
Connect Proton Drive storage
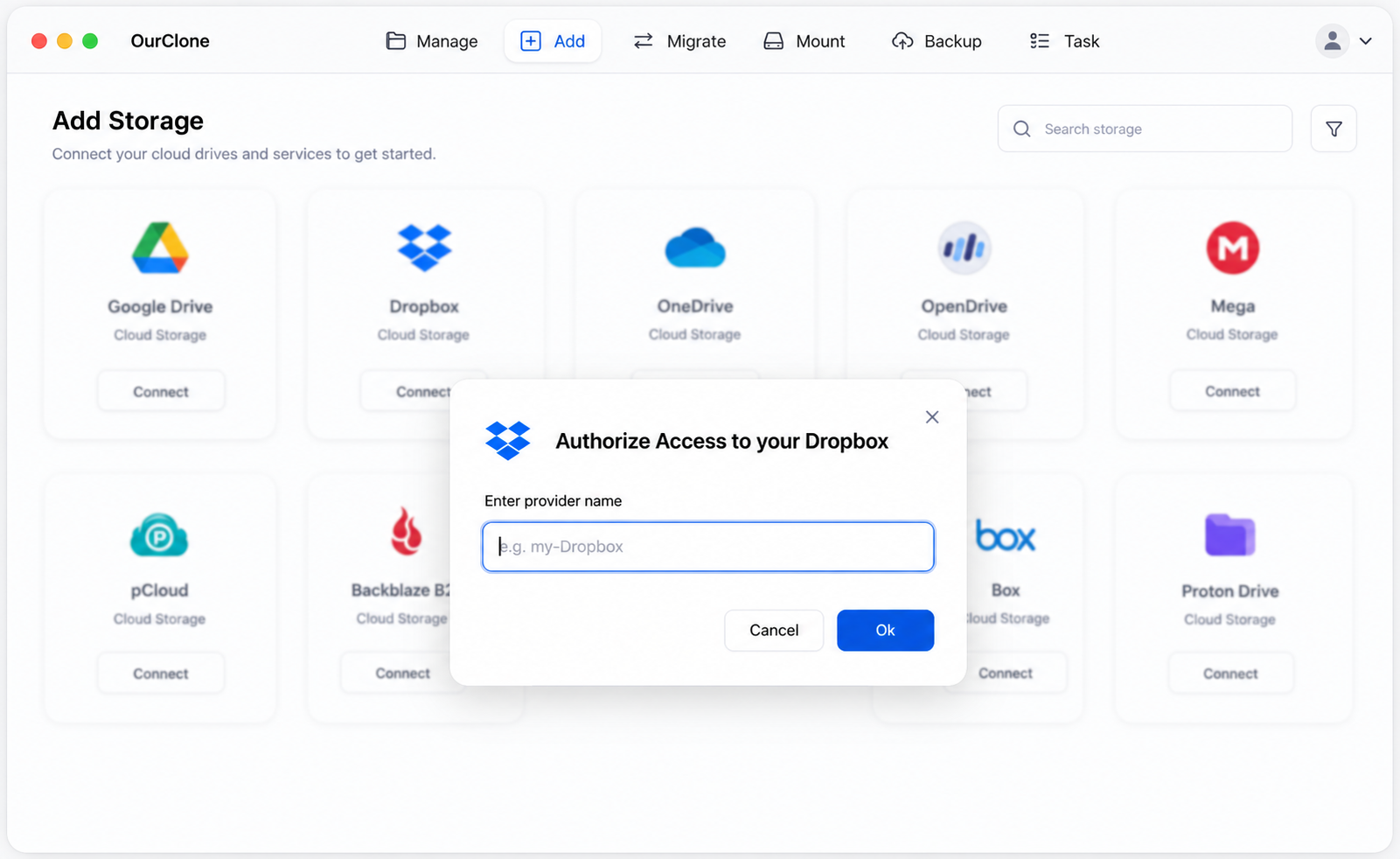(x=1230, y=674)
